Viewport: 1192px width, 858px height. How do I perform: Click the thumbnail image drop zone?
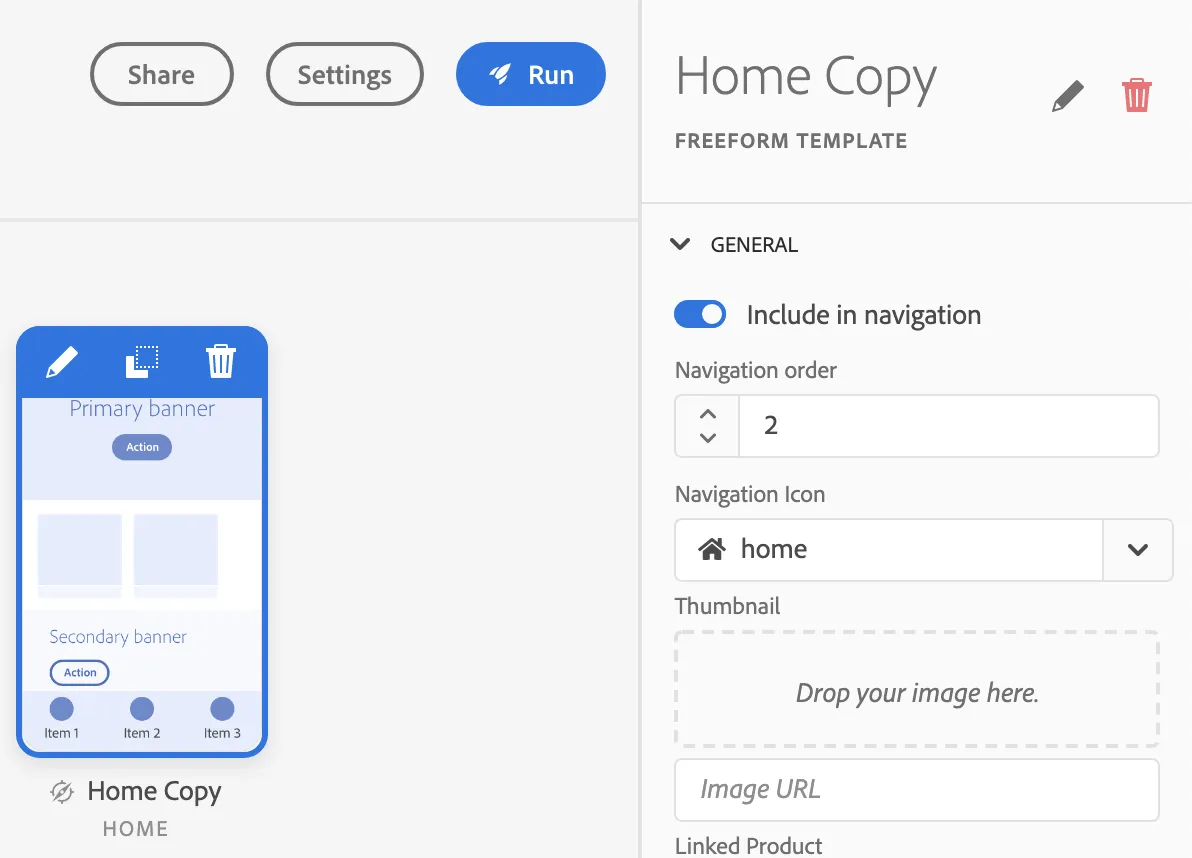pos(917,689)
